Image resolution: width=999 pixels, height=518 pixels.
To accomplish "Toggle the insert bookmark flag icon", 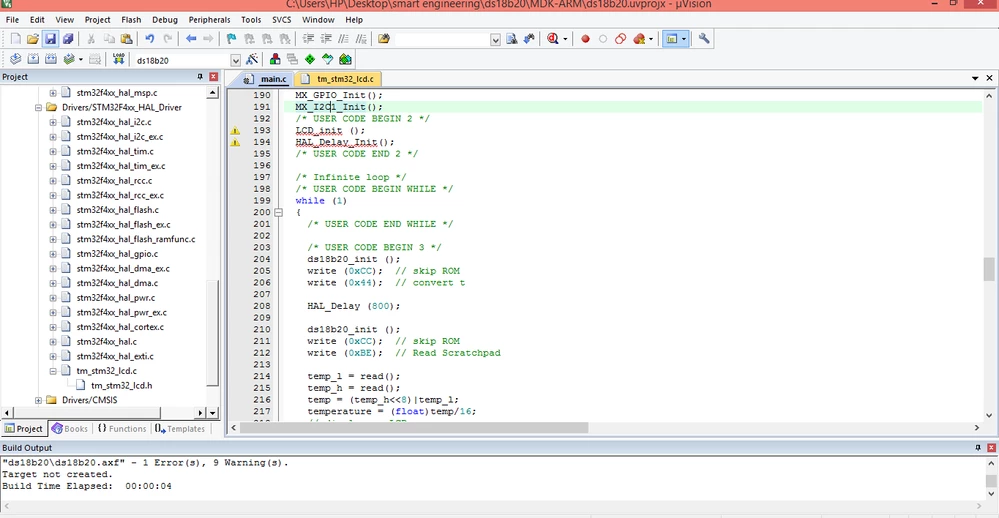I will (x=231, y=39).
